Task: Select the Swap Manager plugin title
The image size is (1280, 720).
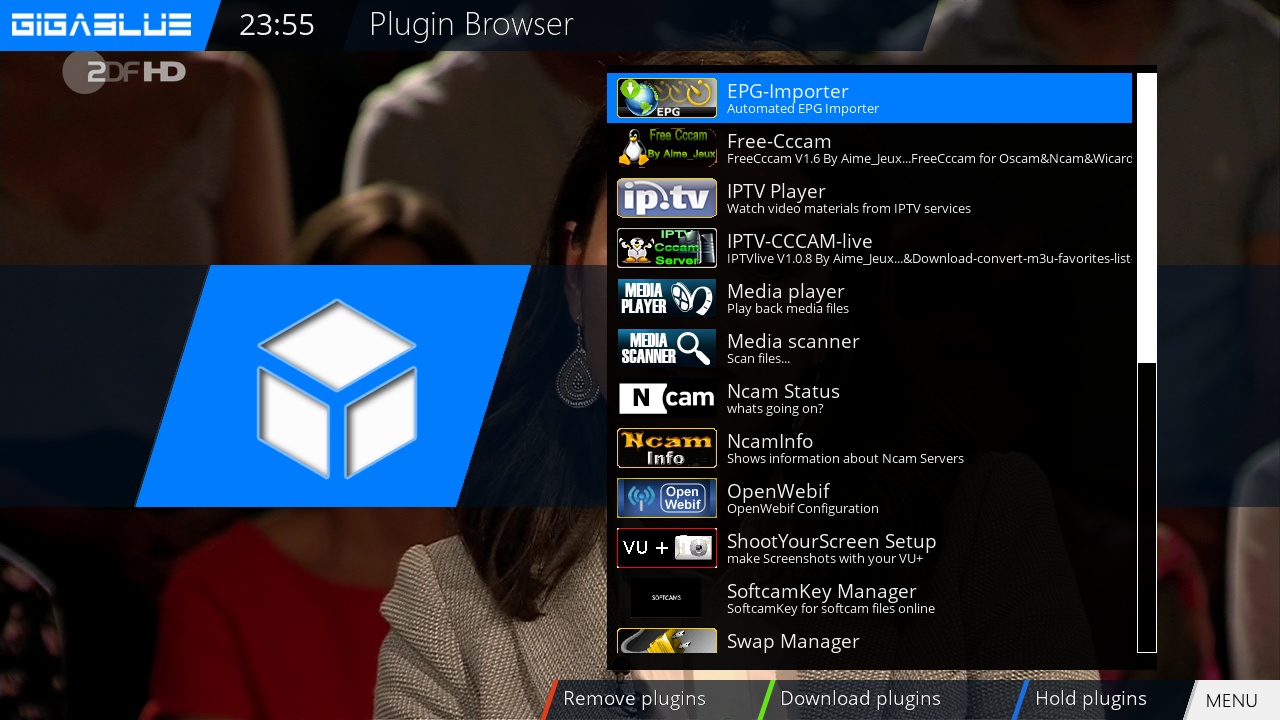Action: 793,641
